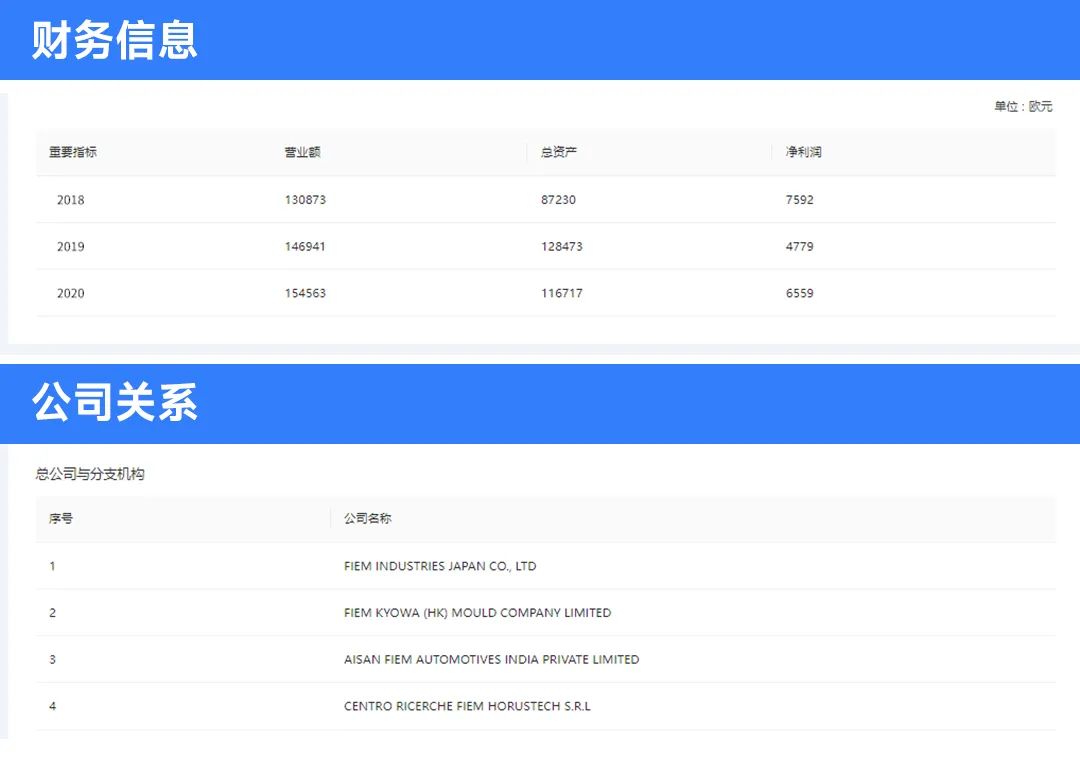
Task: Click the 单位：欧元 unit label
Action: 1023,106
